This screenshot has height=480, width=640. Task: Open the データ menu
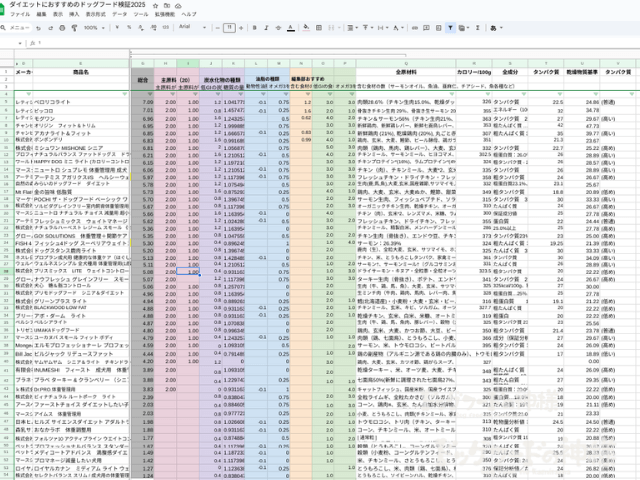click(x=120, y=14)
